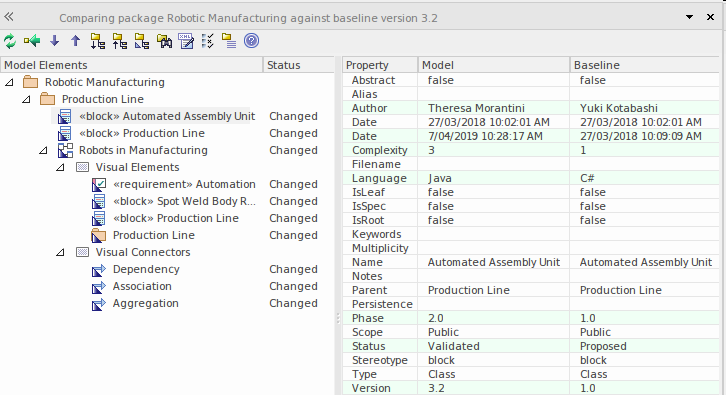Open compare options checklist icon
The width and height of the screenshot is (726, 395).
point(208,41)
